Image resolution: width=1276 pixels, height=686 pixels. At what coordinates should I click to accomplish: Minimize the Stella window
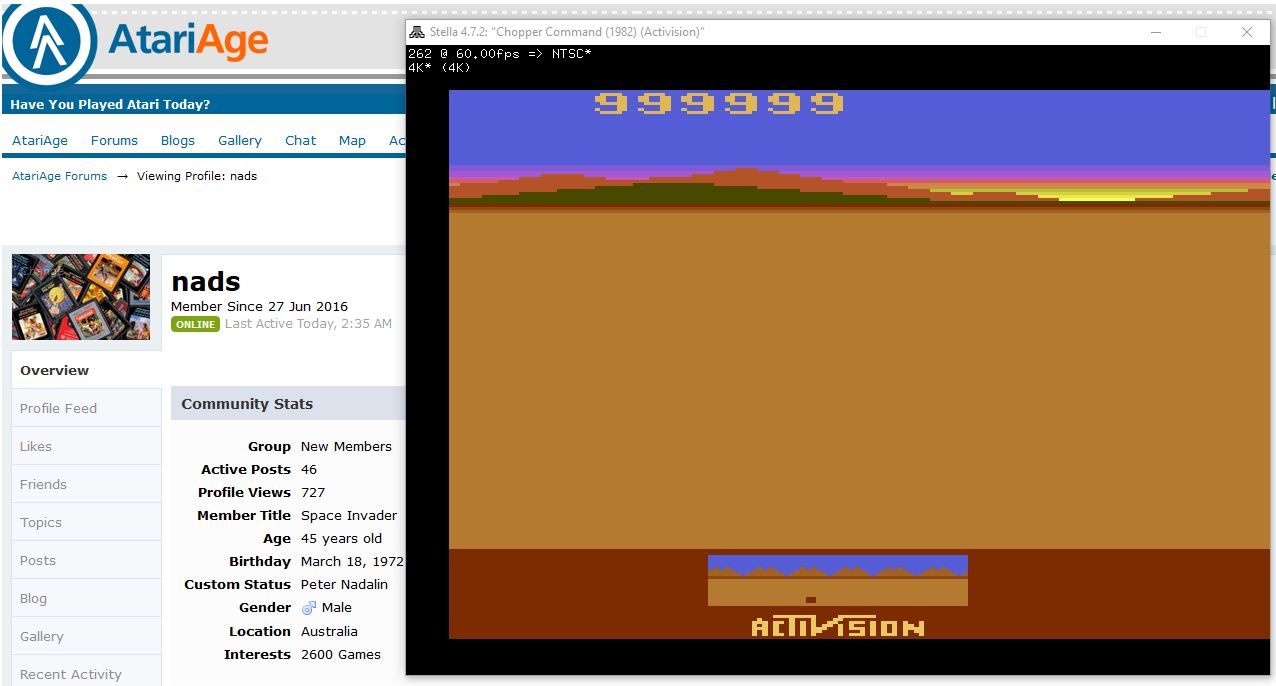pyautogui.click(x=1155, y=32)
